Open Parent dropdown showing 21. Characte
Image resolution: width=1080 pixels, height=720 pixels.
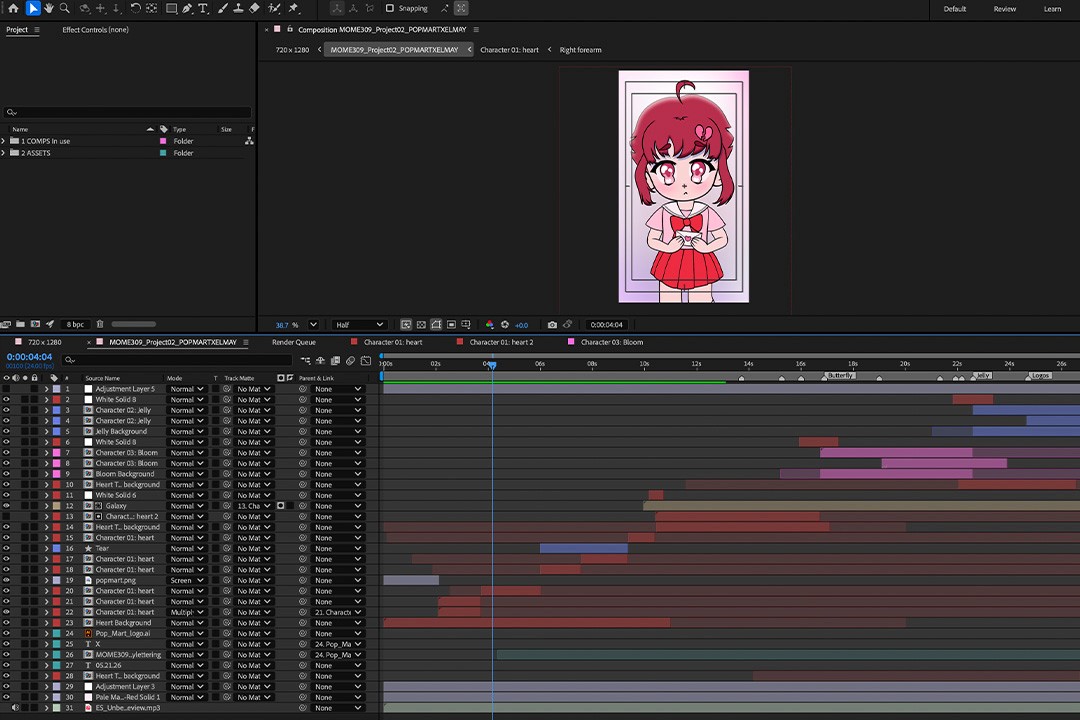point(338,612)
